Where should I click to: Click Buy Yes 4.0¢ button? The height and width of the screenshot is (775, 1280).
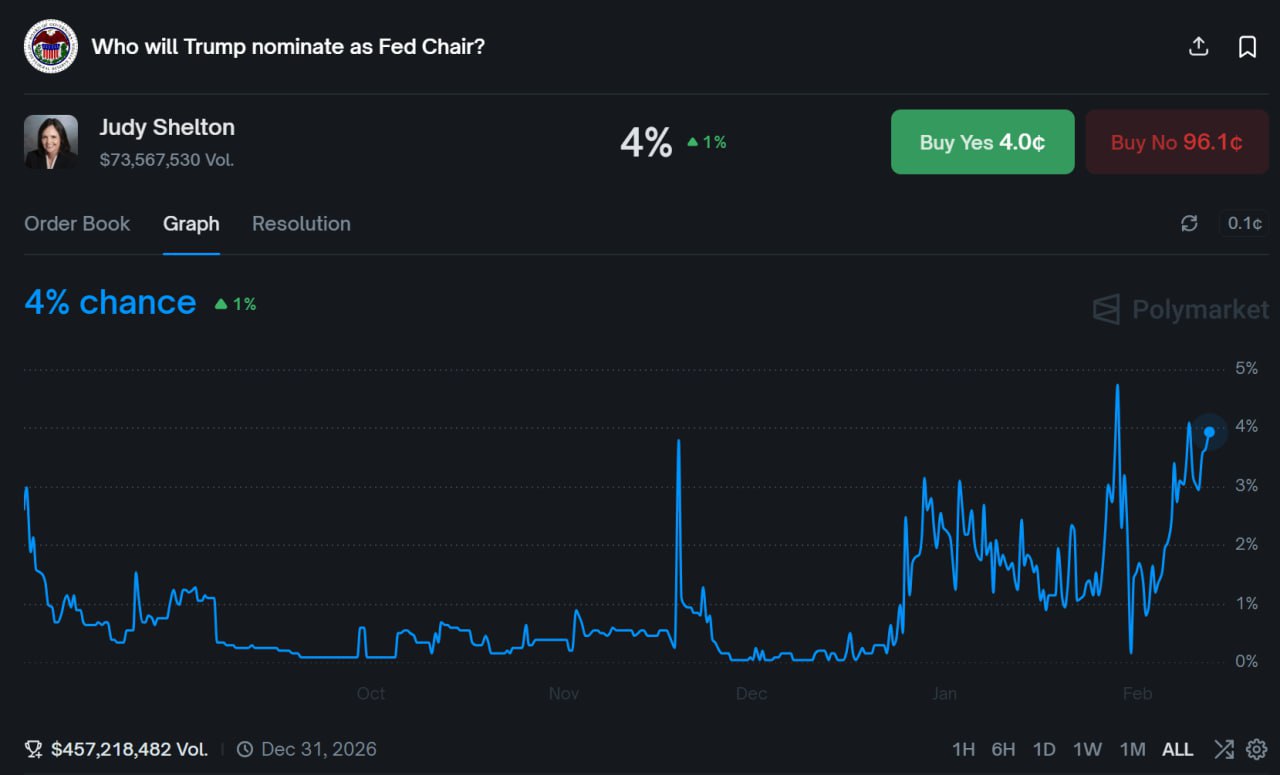pos(982,142)
